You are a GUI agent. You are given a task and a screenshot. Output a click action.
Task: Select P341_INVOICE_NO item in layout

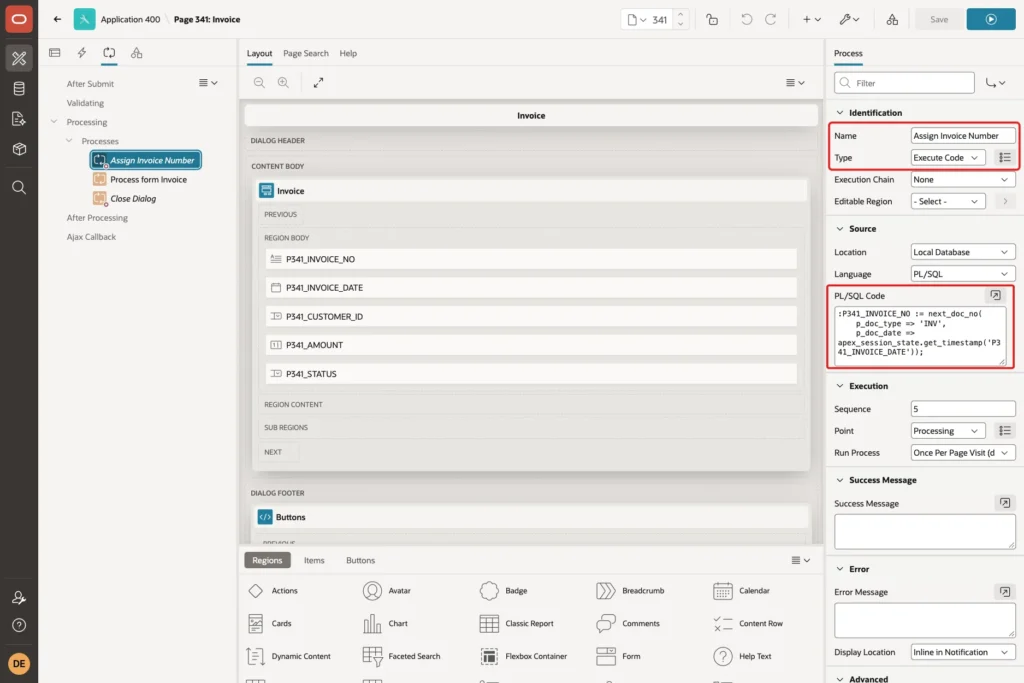pyautogui.click(x=531, y=259)
